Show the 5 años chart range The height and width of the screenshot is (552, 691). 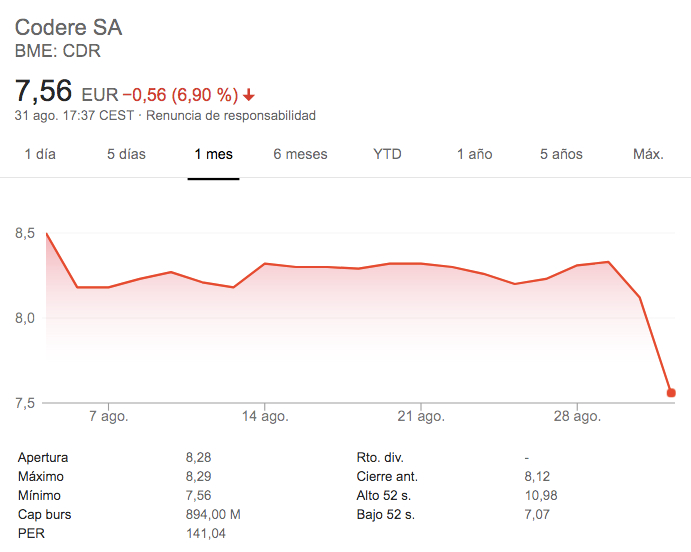(561, 154)
